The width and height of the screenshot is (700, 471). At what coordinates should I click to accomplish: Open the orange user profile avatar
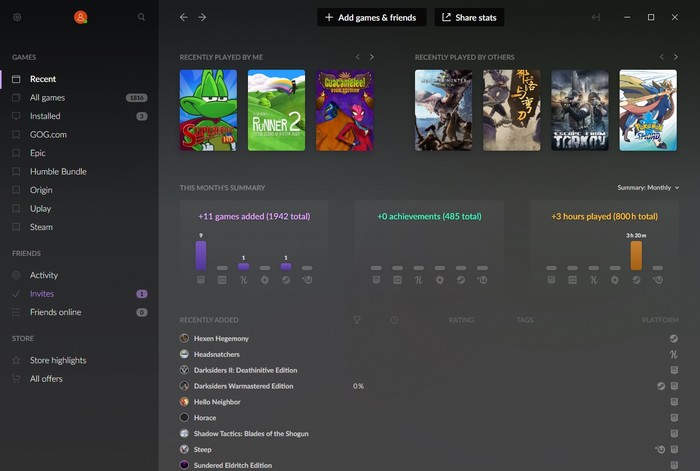(80, 17)
